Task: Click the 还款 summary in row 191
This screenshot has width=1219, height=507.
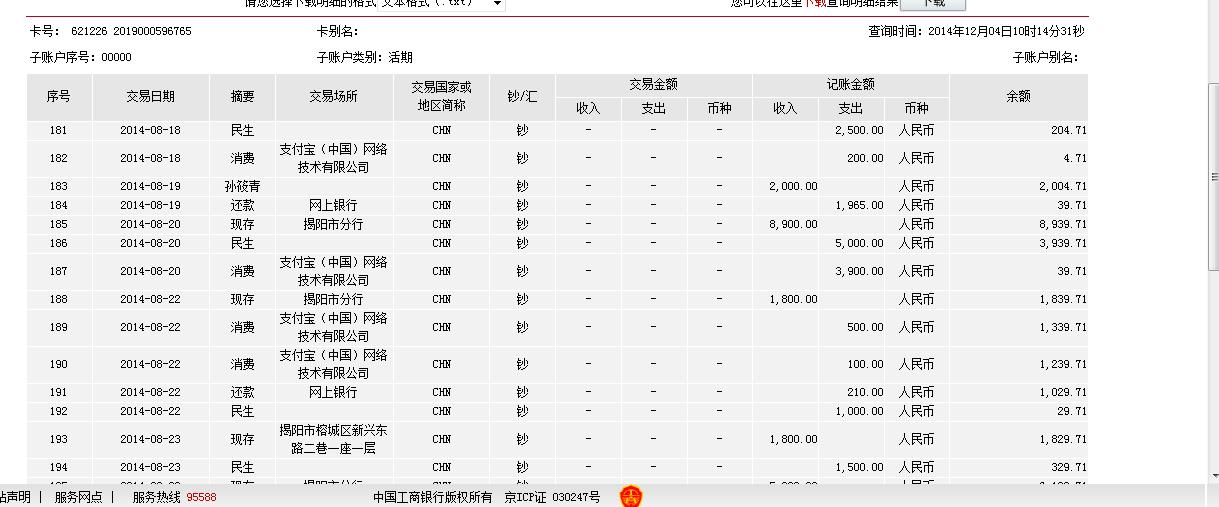Action: click(x=242, y=392)
